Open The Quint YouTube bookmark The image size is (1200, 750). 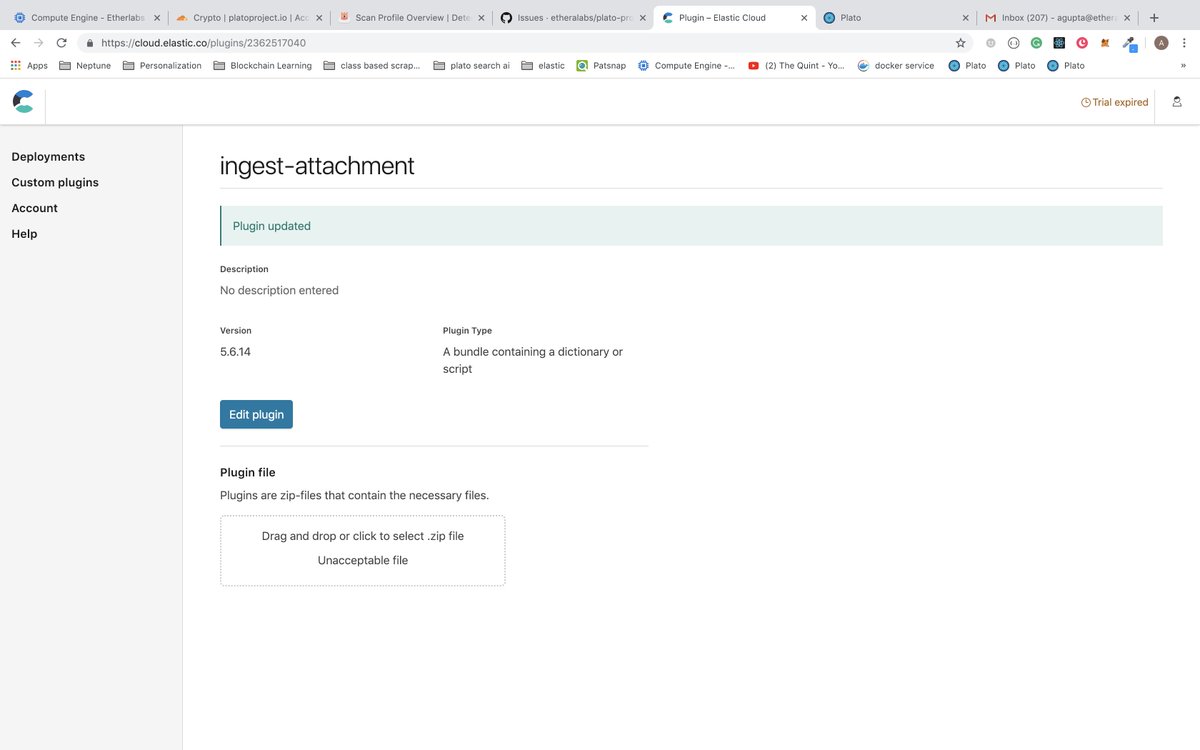coord(796,65)
